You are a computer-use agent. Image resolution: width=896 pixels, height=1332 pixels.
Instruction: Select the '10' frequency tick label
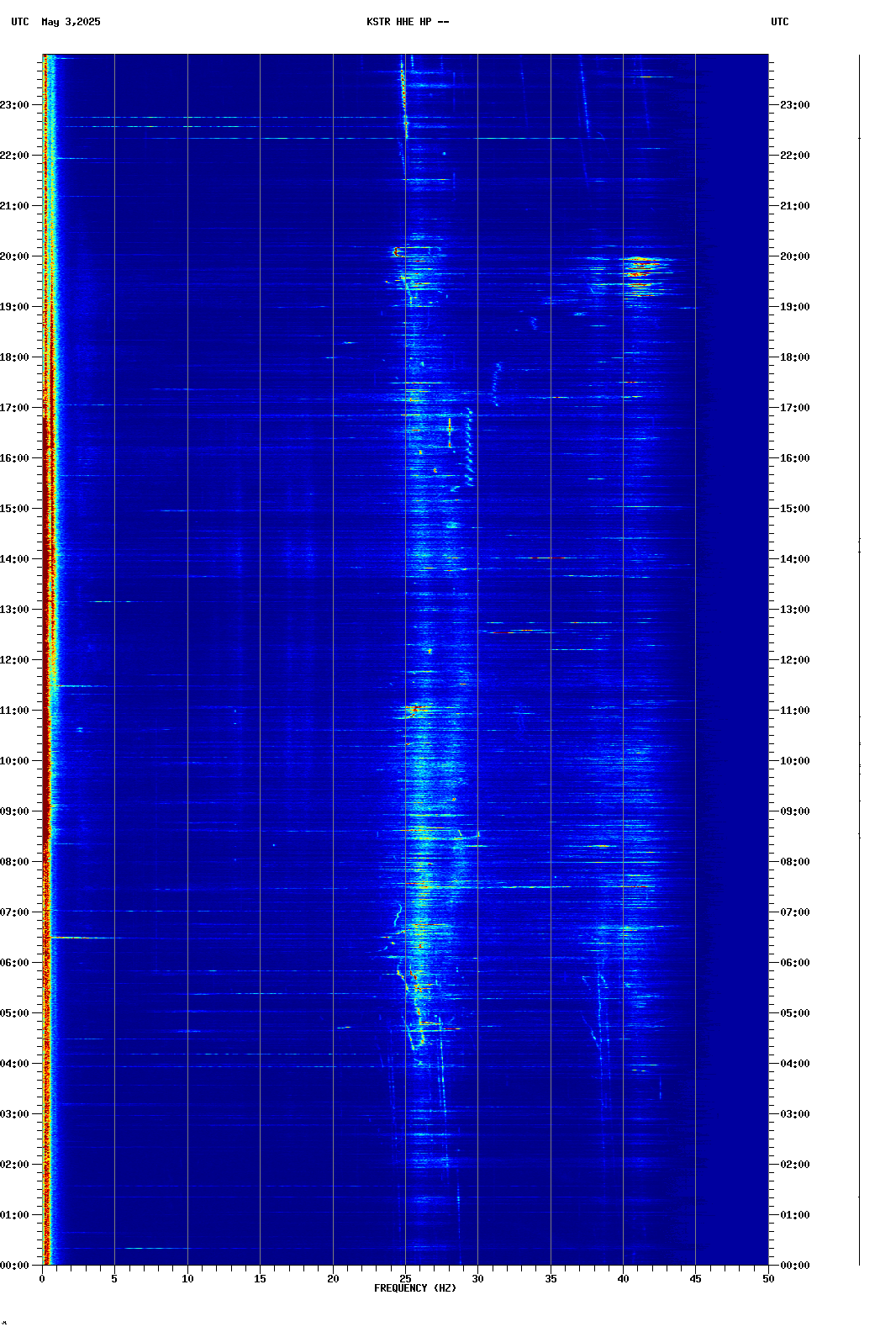(x=187, y=1279)
